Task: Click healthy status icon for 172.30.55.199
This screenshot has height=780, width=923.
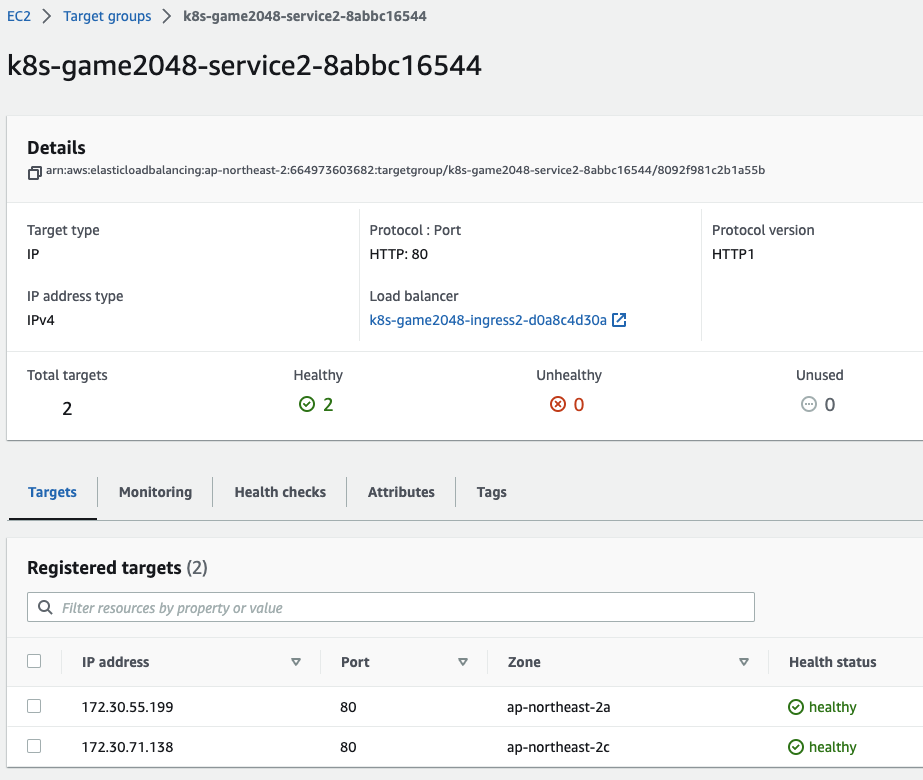Action: pyautogui.click(x=795, y=707)
